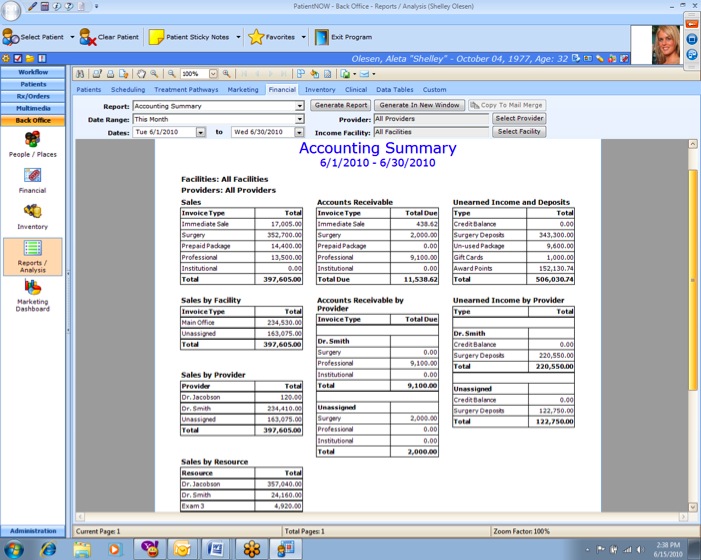Open the calculator icon in quick access bar
701x560 pixels.
coord(45,6)
